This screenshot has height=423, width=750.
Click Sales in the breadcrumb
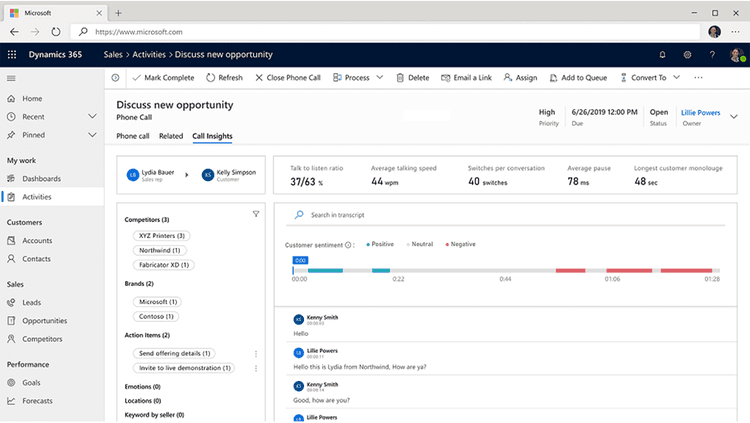113,55
